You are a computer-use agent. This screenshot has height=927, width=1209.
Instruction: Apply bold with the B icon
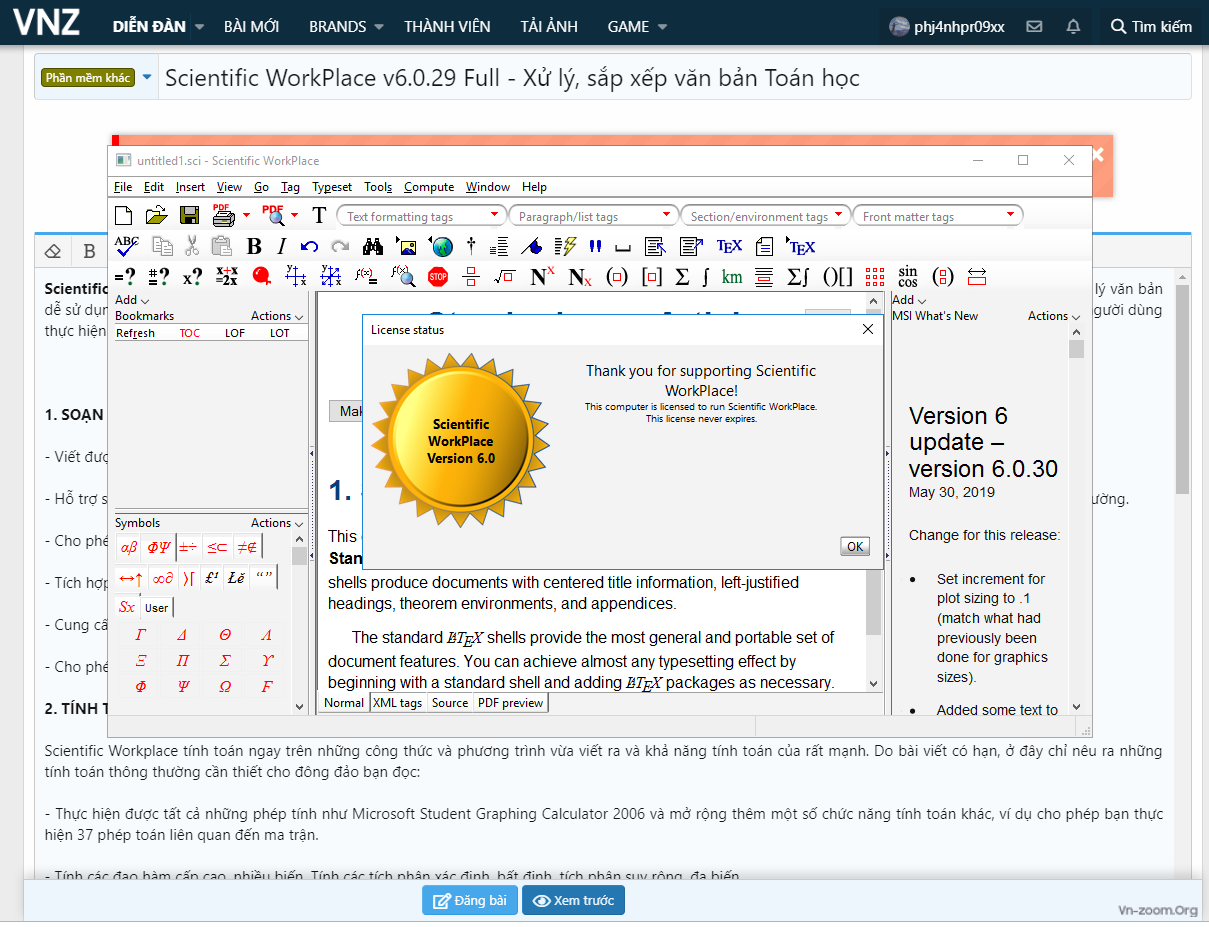(254, 247)
